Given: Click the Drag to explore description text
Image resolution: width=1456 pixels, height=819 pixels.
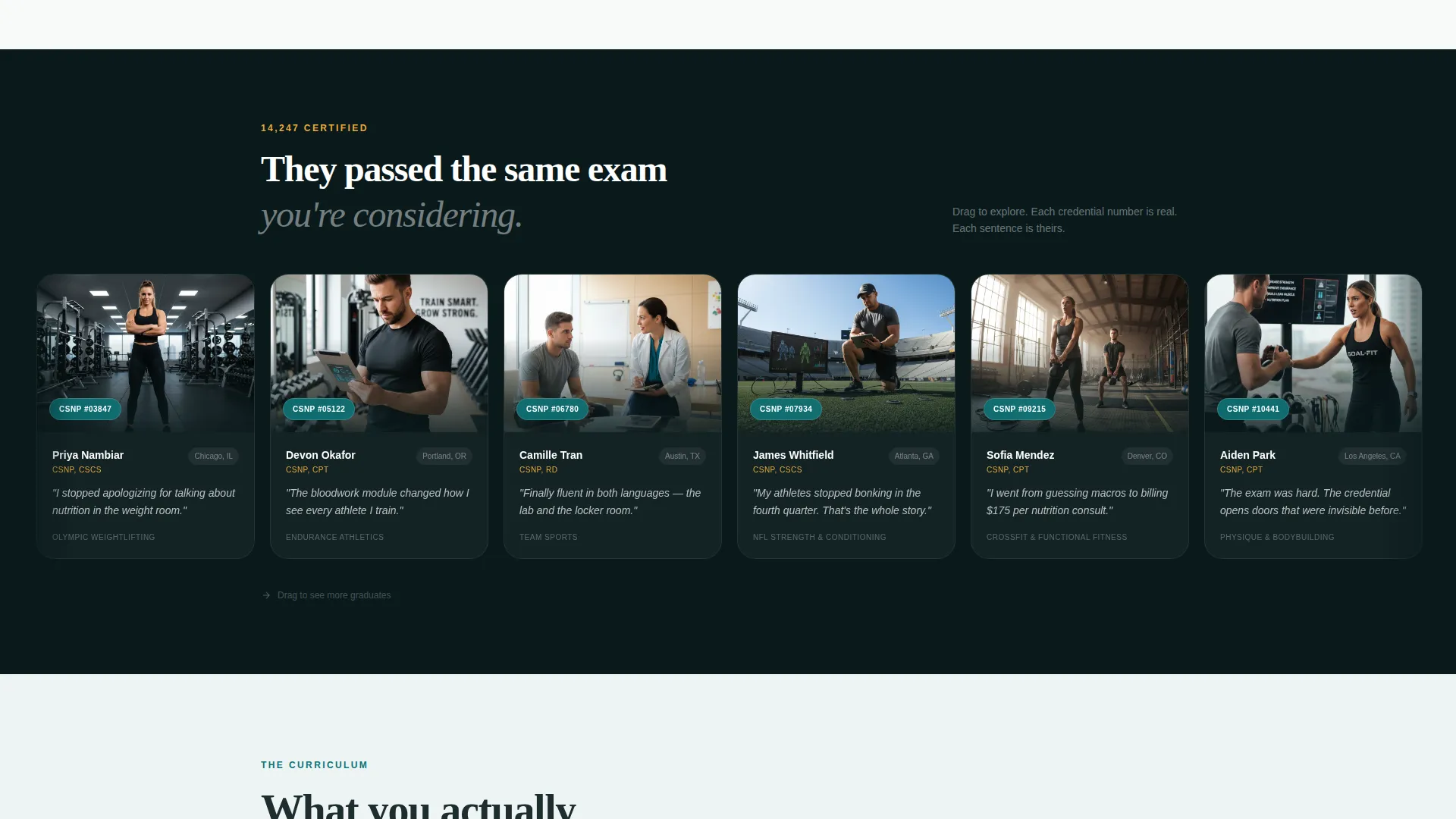Looking at the screenshot, I should click(x=1065, y=220).
